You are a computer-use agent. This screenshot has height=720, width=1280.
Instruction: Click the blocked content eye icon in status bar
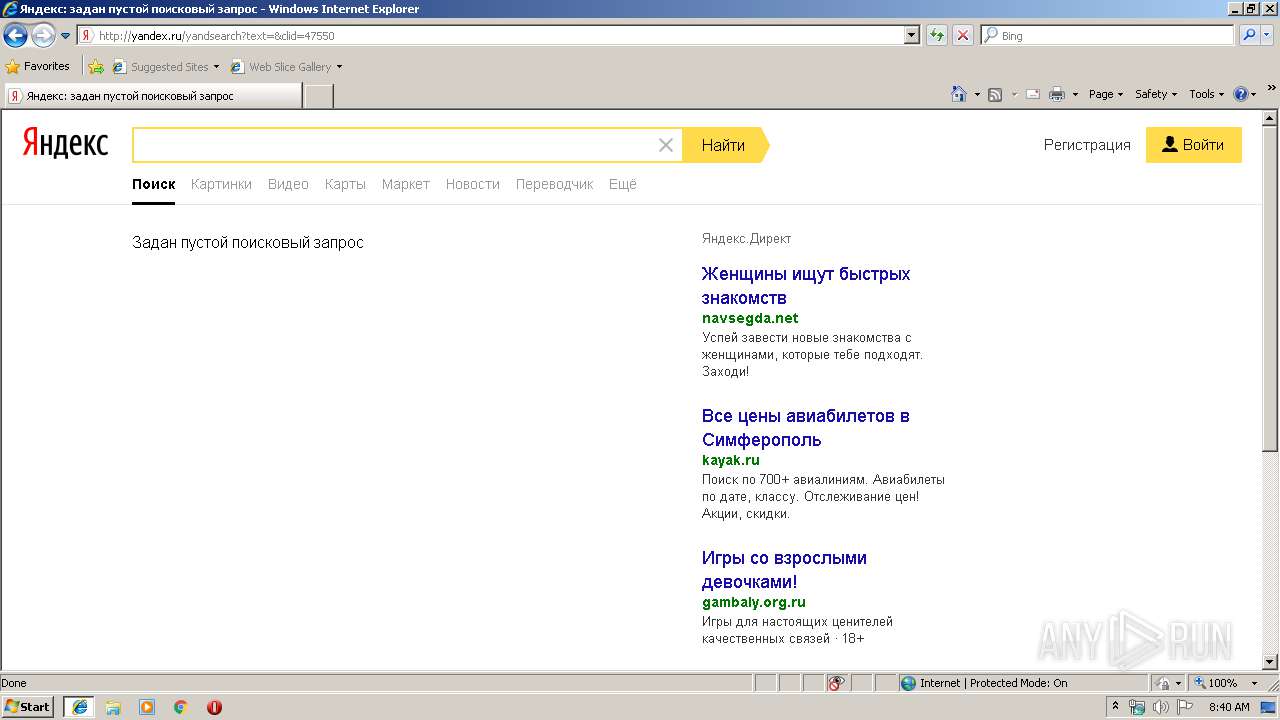[837, 683]
